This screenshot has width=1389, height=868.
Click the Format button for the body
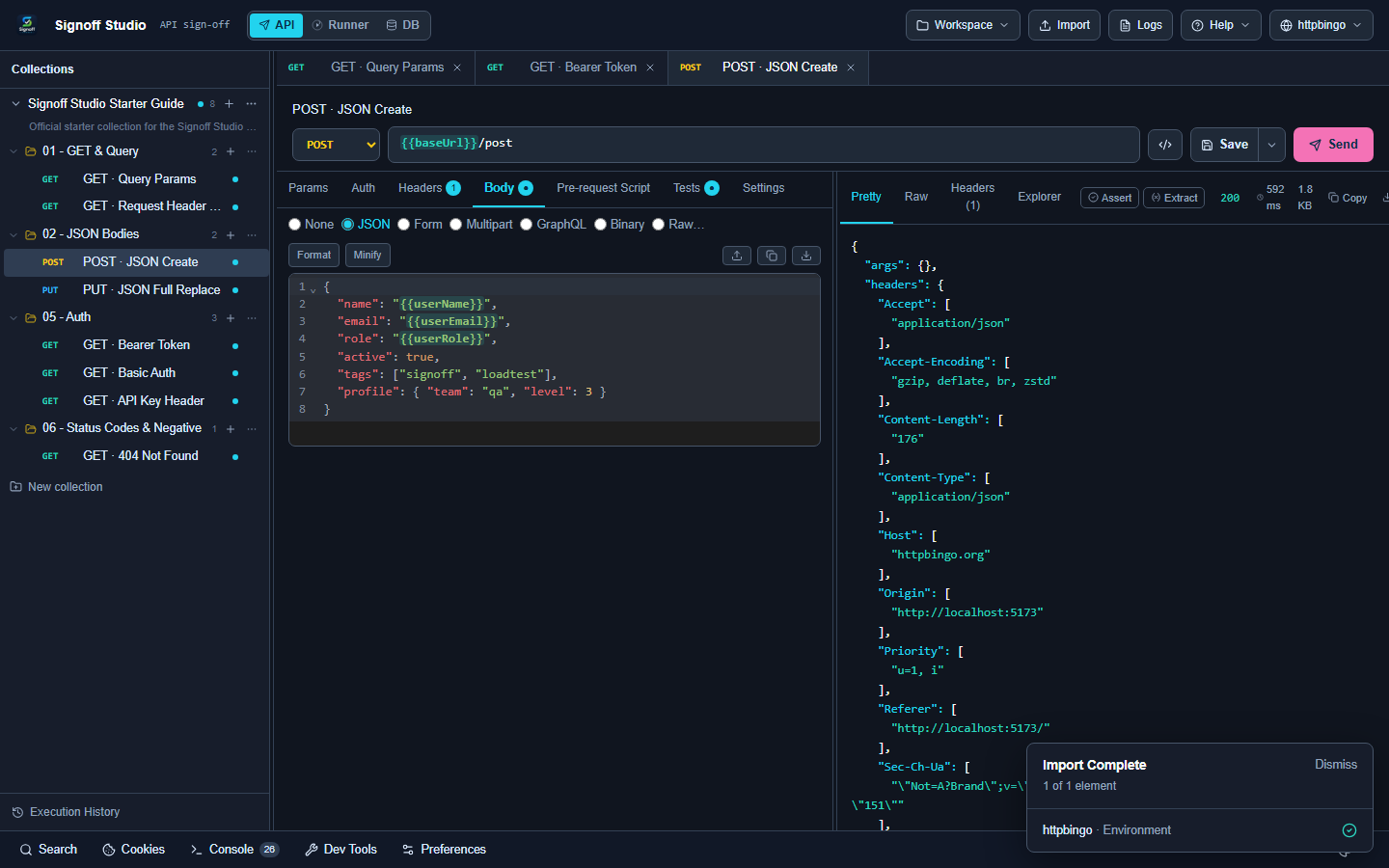pyautogui.click(x=314, y=256)
